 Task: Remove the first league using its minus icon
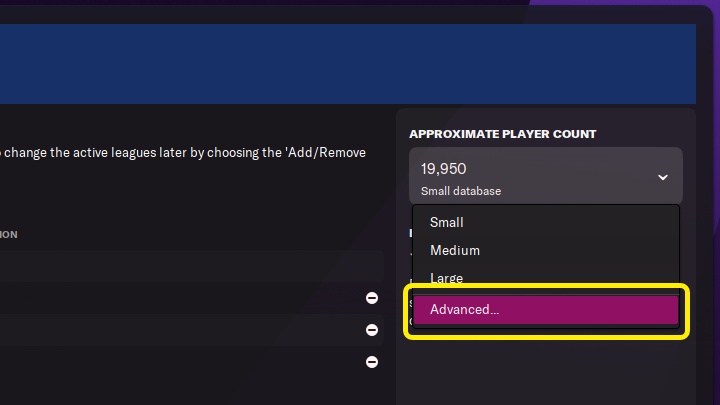click(x=372, y=298)
